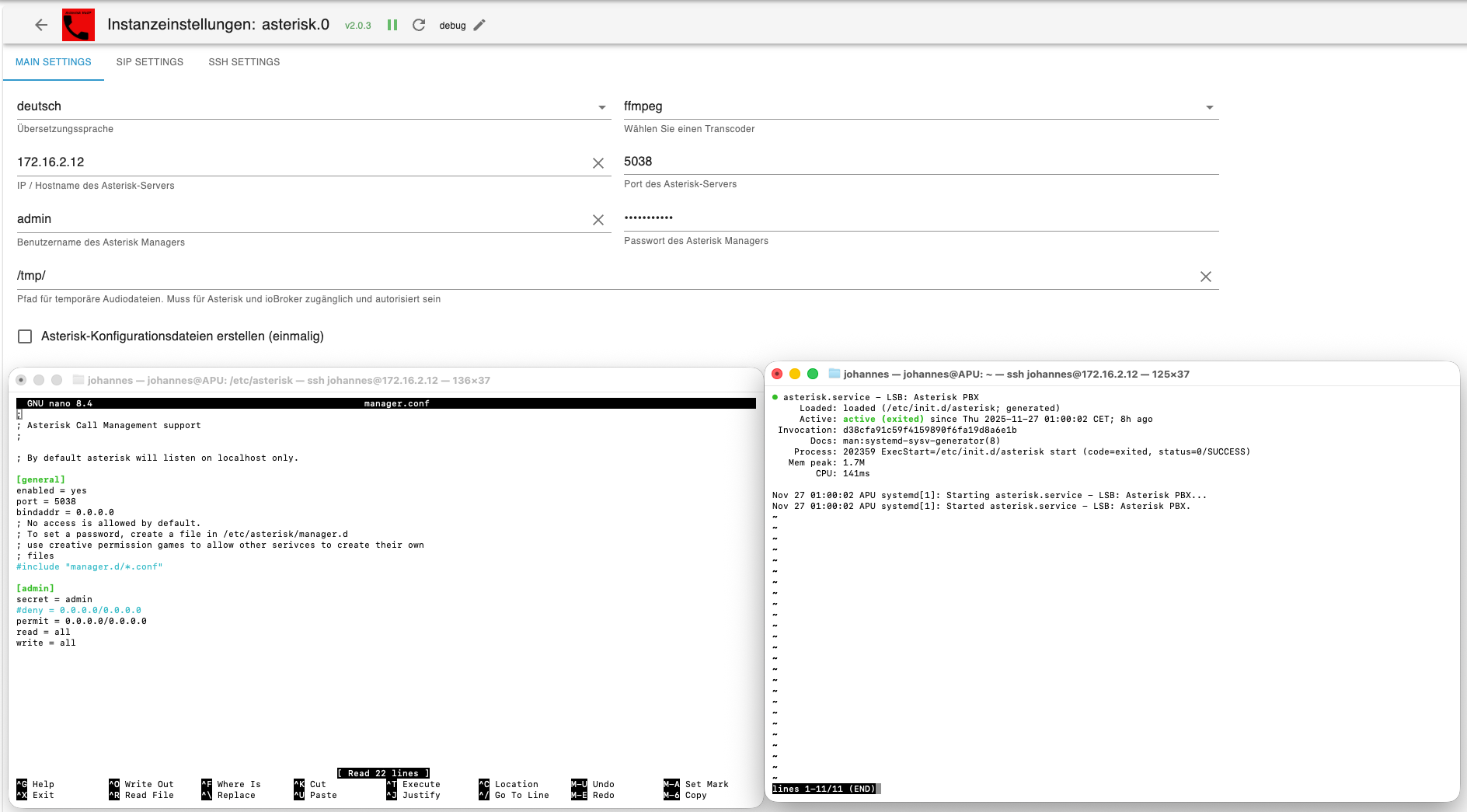Click the 'secret = admin' line
This screenshot has width=1467, height=812.
click(54, 599)
